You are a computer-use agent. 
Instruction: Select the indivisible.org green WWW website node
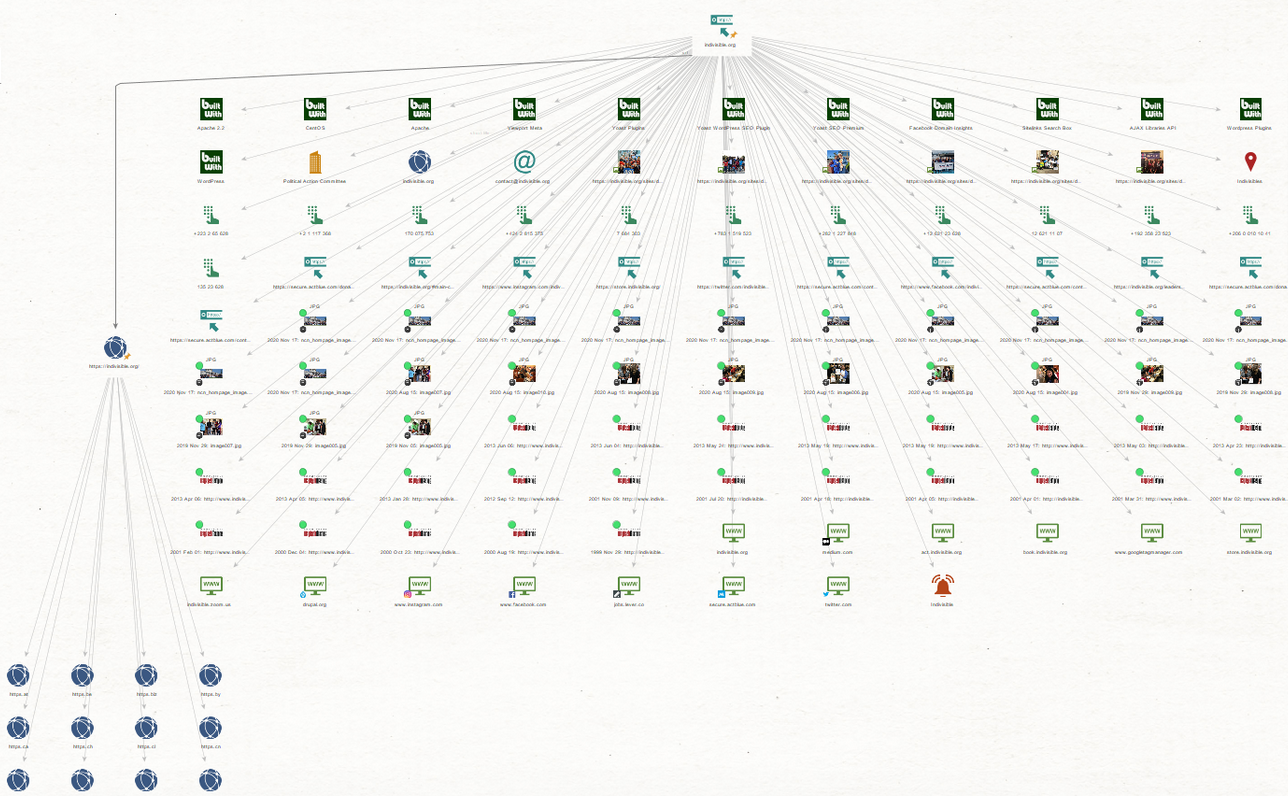pyautogui.click(x=733, y=533)
